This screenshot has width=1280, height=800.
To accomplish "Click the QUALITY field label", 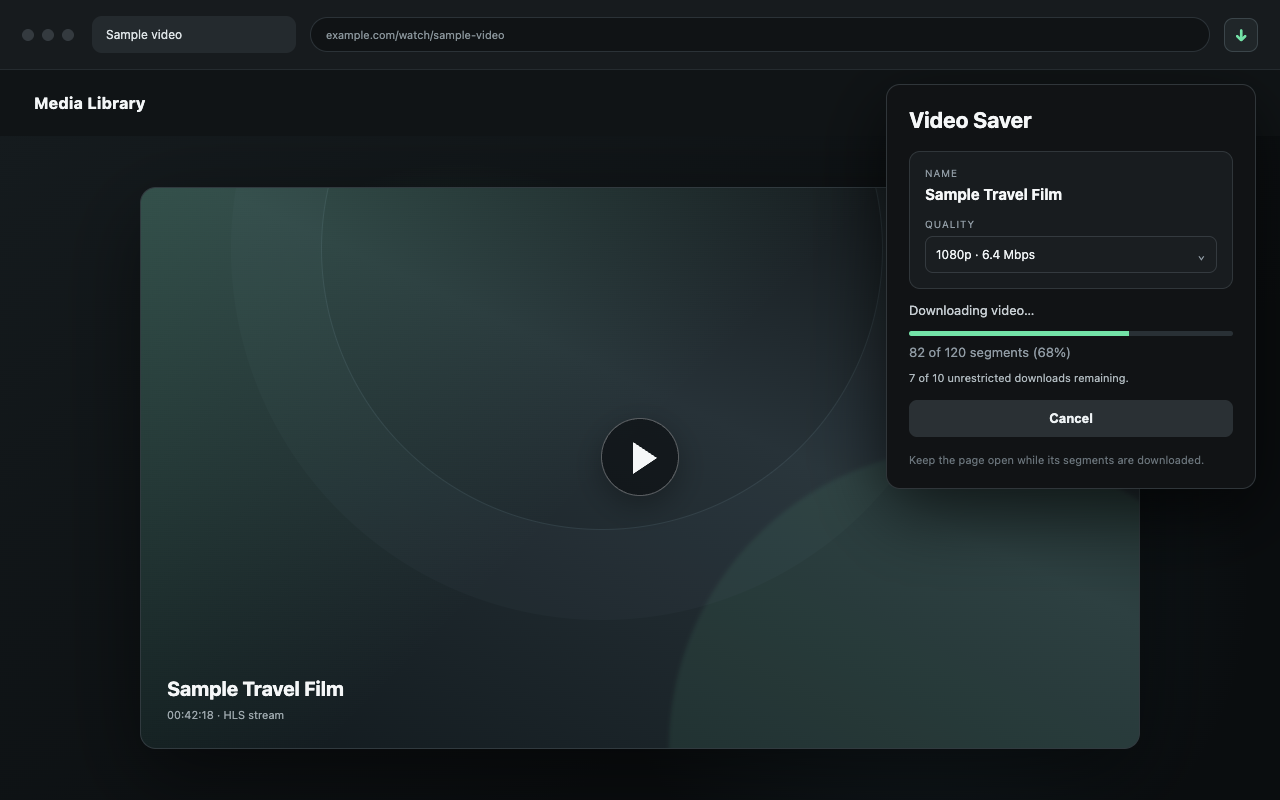I will tap(949, 225).
